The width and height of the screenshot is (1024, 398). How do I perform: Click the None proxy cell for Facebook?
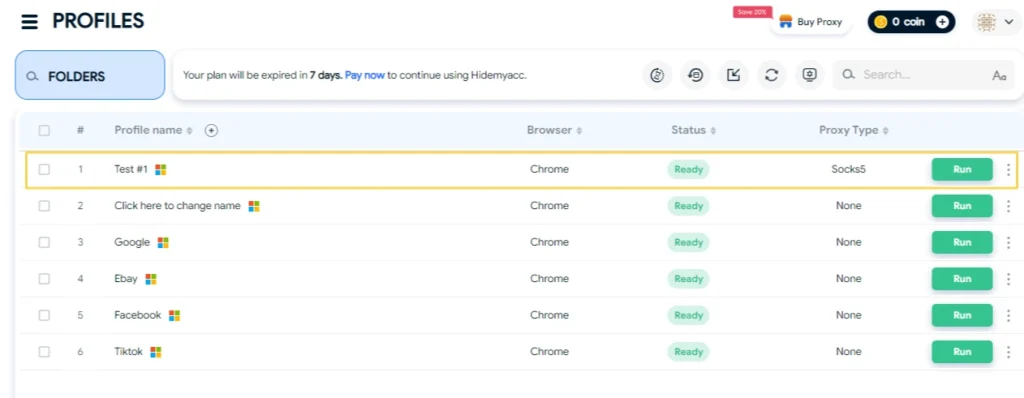(x=848, y=315)
